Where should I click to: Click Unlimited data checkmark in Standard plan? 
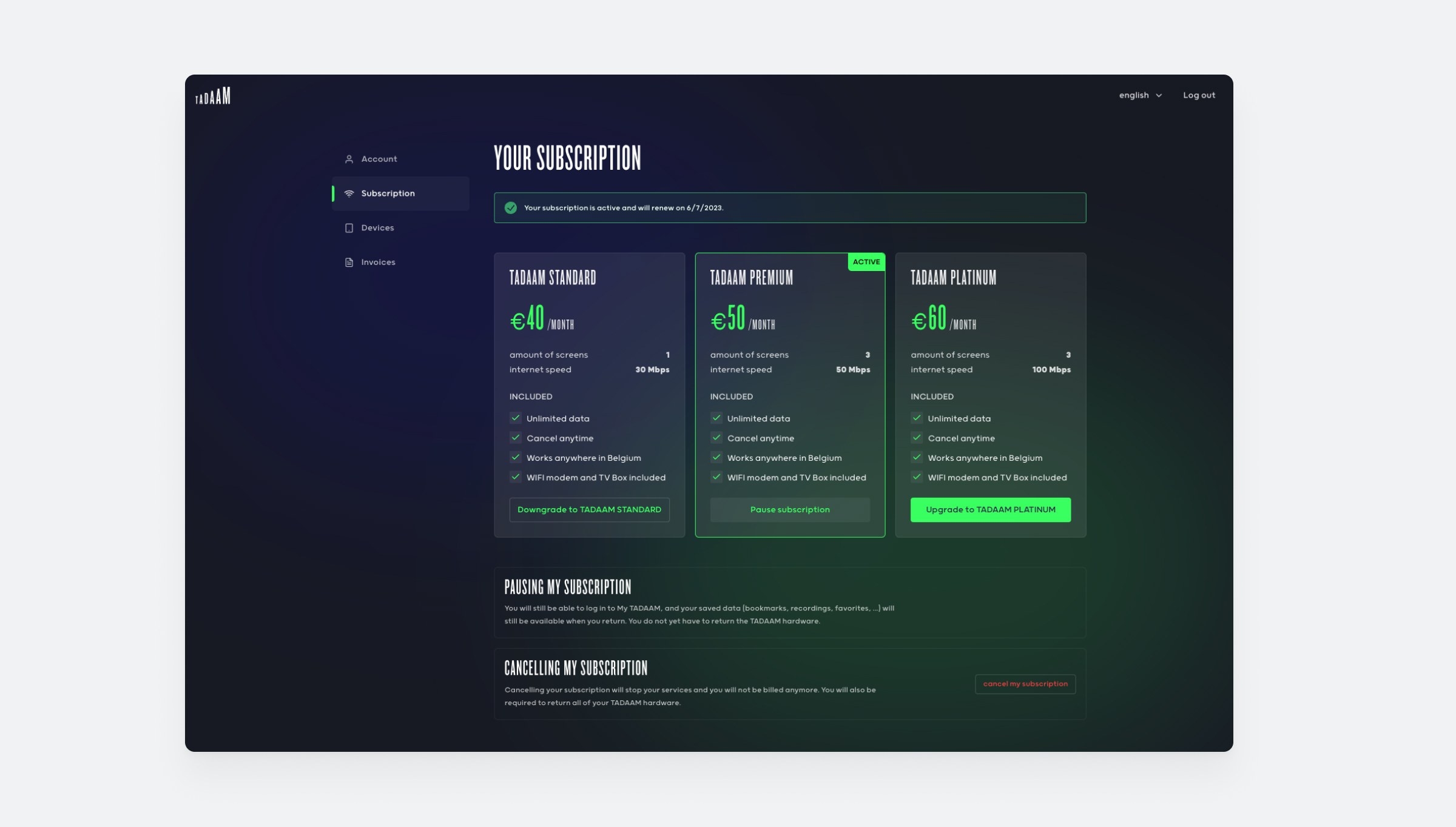pyautogui.click(x=516, y=418)
